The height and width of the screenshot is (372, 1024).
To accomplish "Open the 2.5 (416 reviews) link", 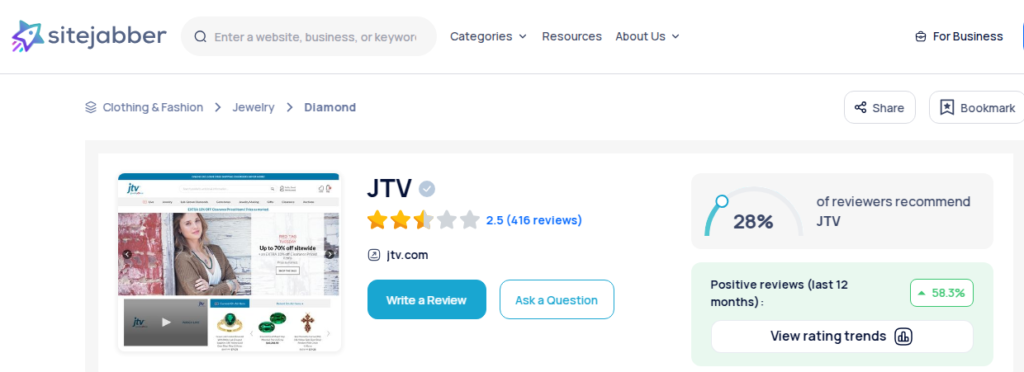I will (x=534, y=221).
